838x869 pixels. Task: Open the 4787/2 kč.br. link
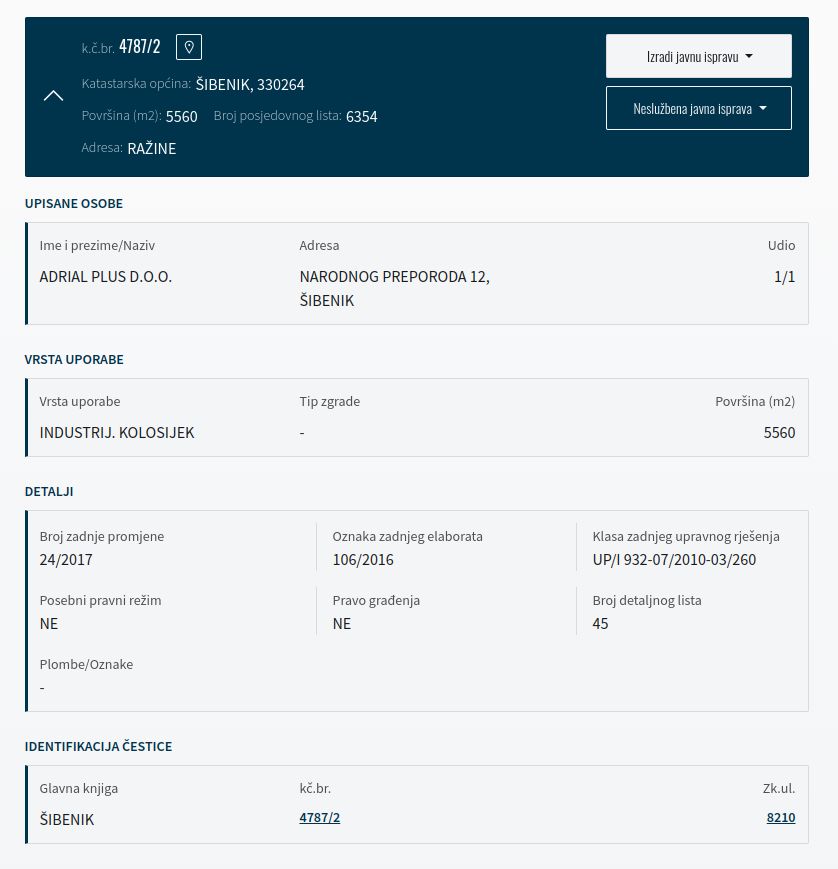point(319,818)
